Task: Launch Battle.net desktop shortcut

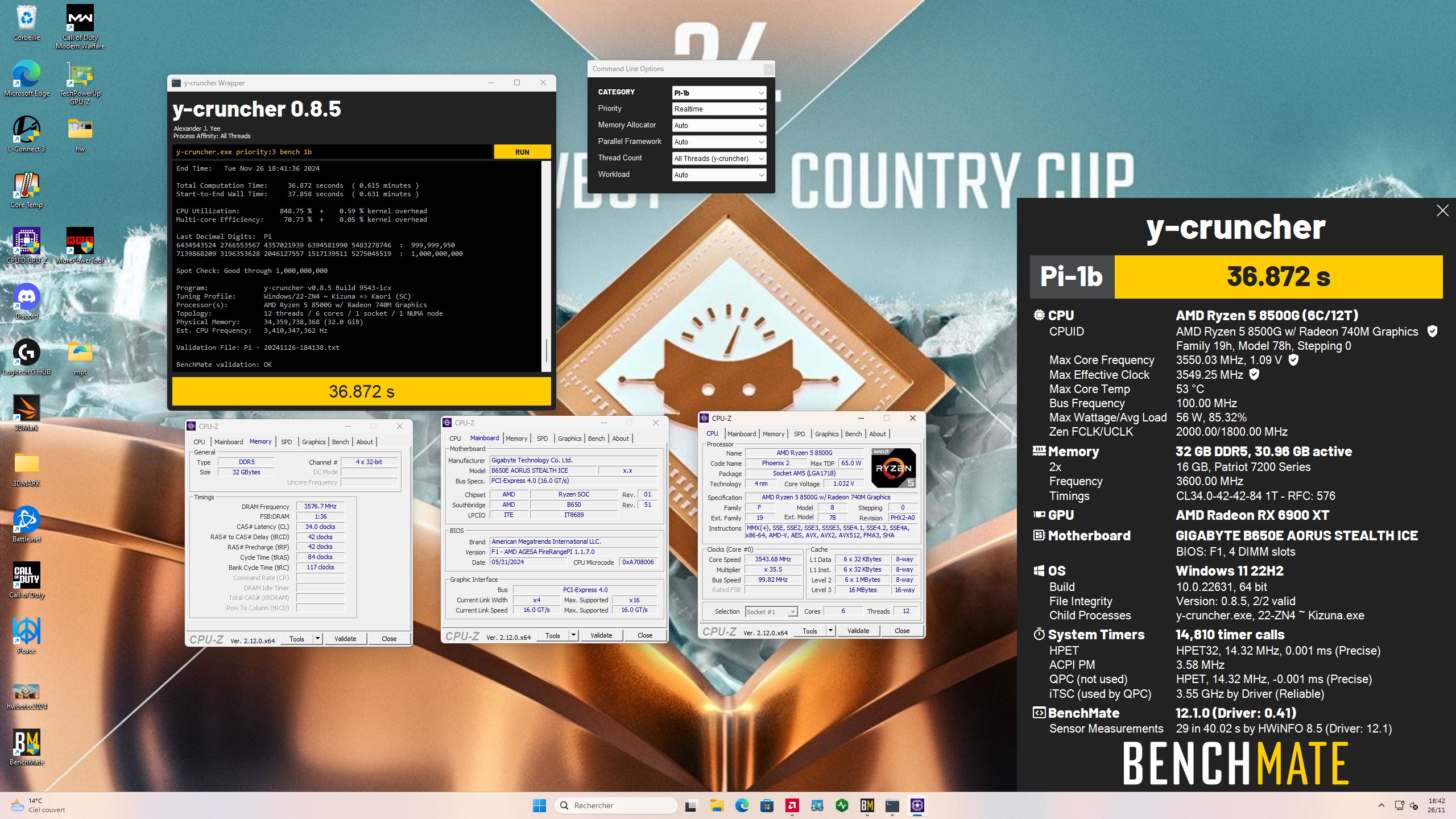Action: click(x=26, y=524)
